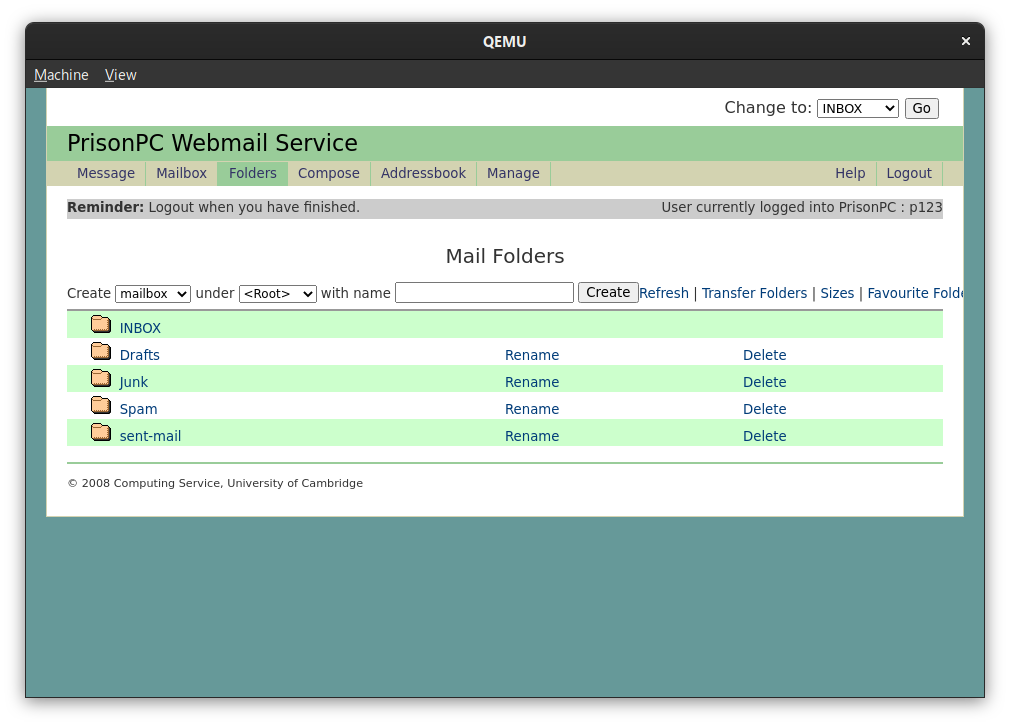
Task: Rename the Drafts folder
Action: point(532,355)
